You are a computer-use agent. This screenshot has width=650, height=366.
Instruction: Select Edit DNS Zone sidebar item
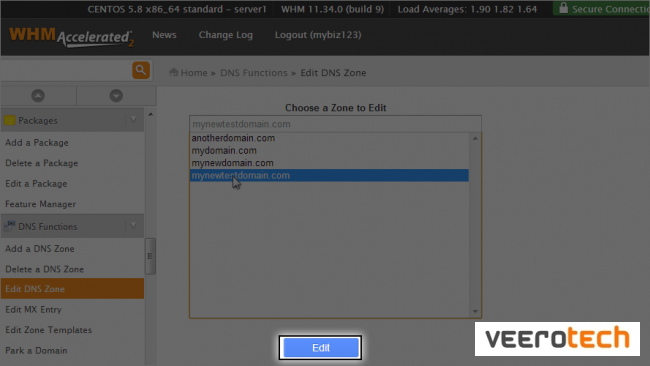(73, 288)
